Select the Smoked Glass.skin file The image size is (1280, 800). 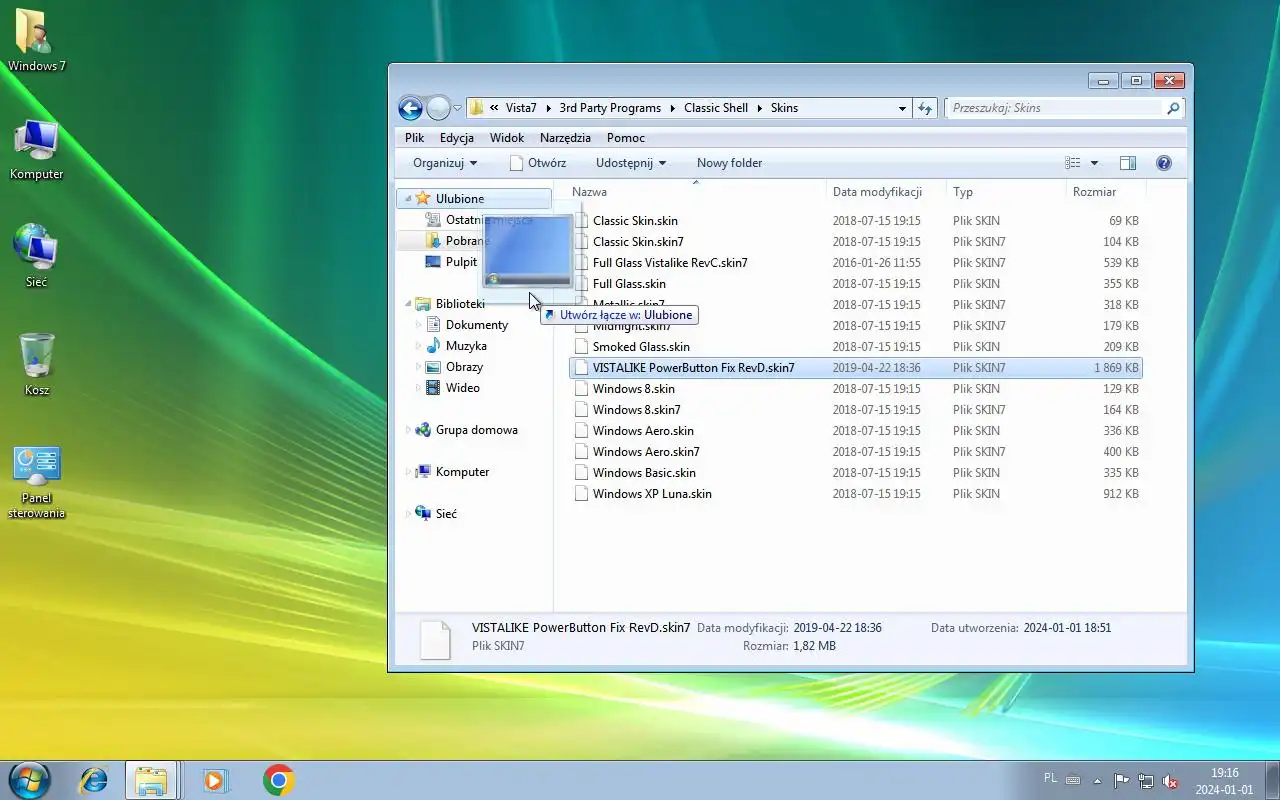641,347
